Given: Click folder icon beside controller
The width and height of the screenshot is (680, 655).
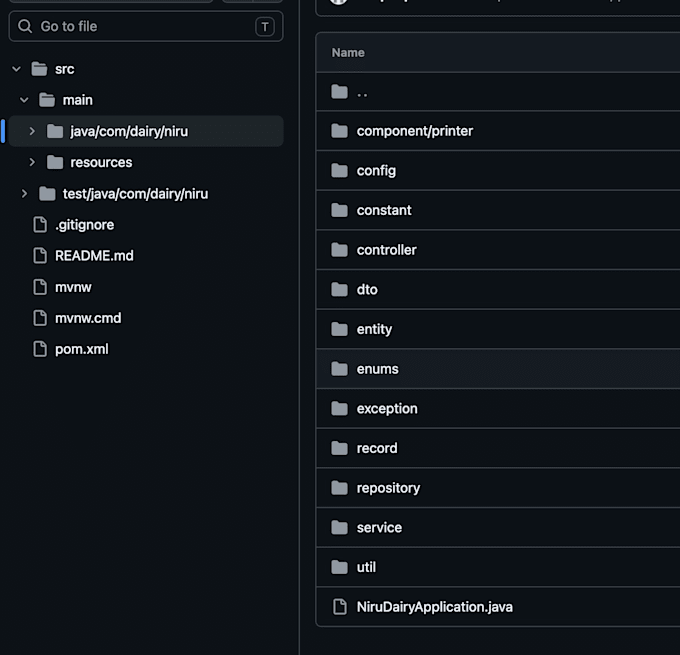Looking at the screenshot, I should tap(340, 250).
